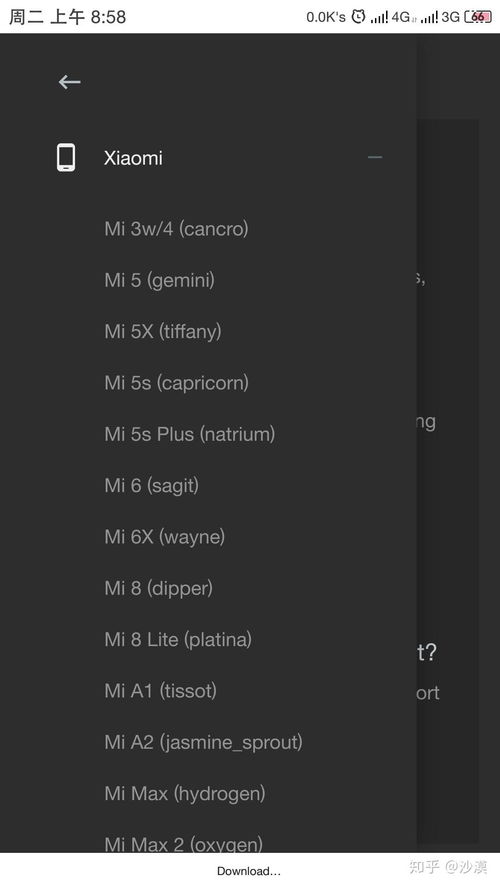Pick Mi 5s Plus (natrium)
This screenshot has width=500, height=888.
pos(190,434)
